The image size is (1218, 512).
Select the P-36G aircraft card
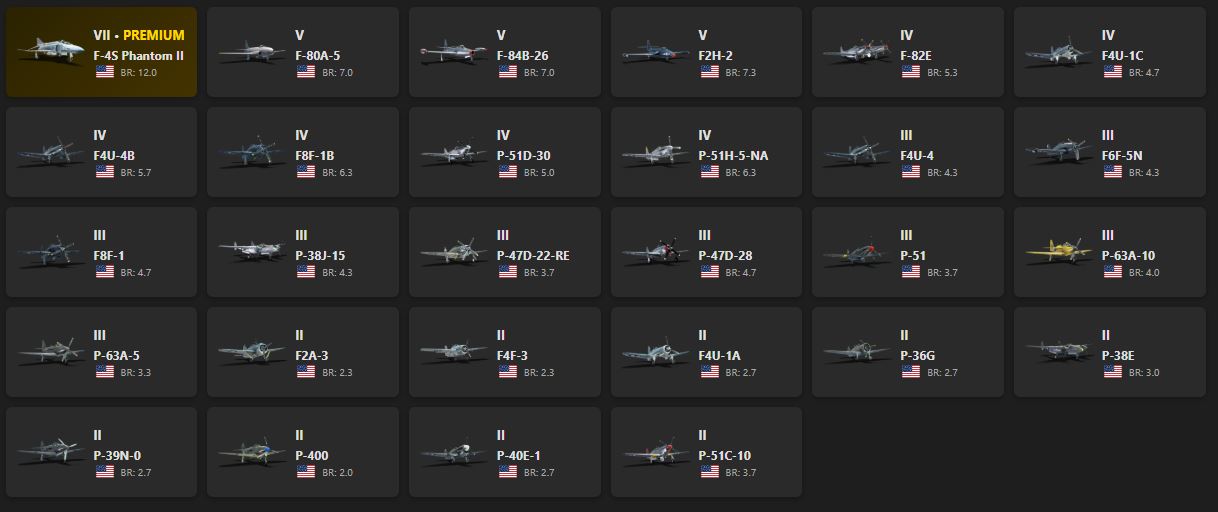click(908, 352)
